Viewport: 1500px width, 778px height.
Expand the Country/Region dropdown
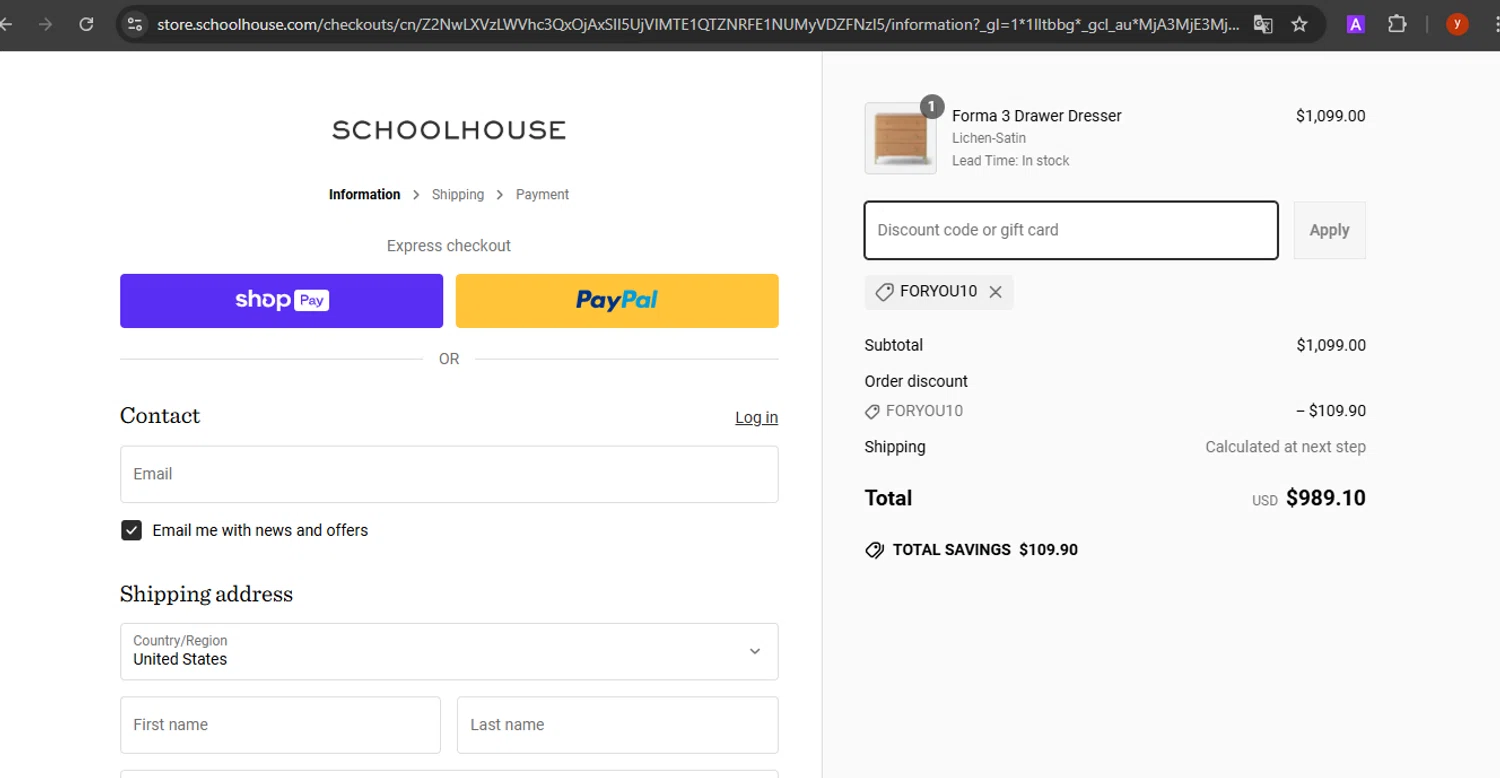pyautogui.click(x=449, y=651)
